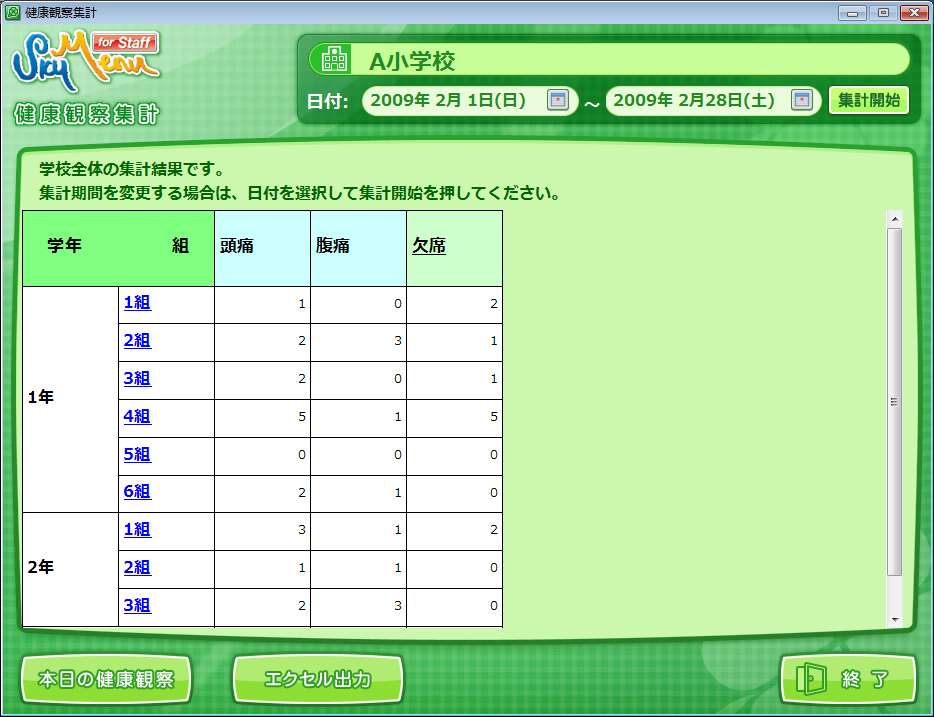Select the 1年 grade row label
934x717 pixels.
pos(41,397)
